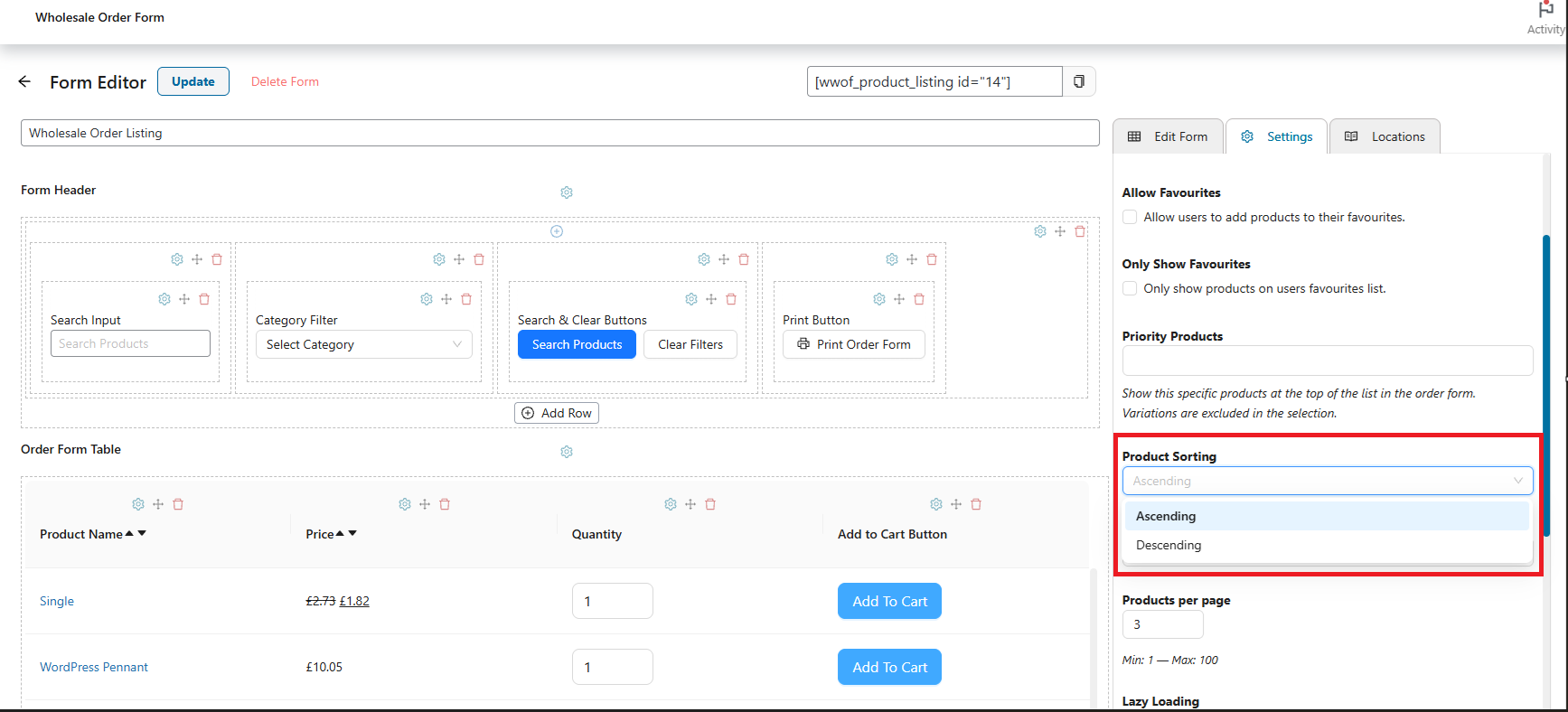The height and width of the screenshot is (712, 1568).
Task: Enable Only Show Favourites checkbox
Action: tap(1130, 288)
